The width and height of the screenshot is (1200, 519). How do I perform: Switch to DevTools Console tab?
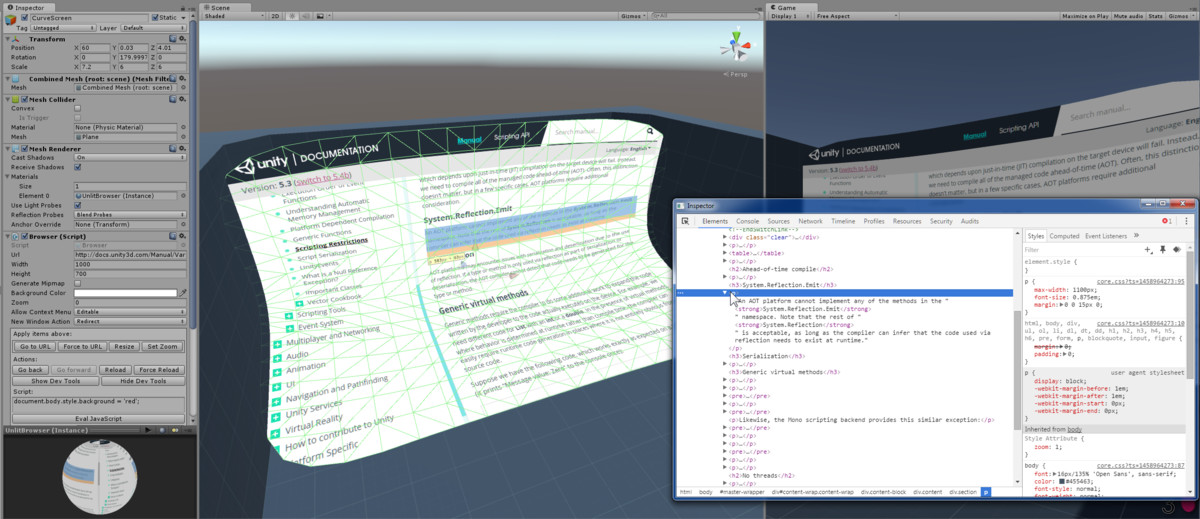pyautogui.click(x=747, y=221)
